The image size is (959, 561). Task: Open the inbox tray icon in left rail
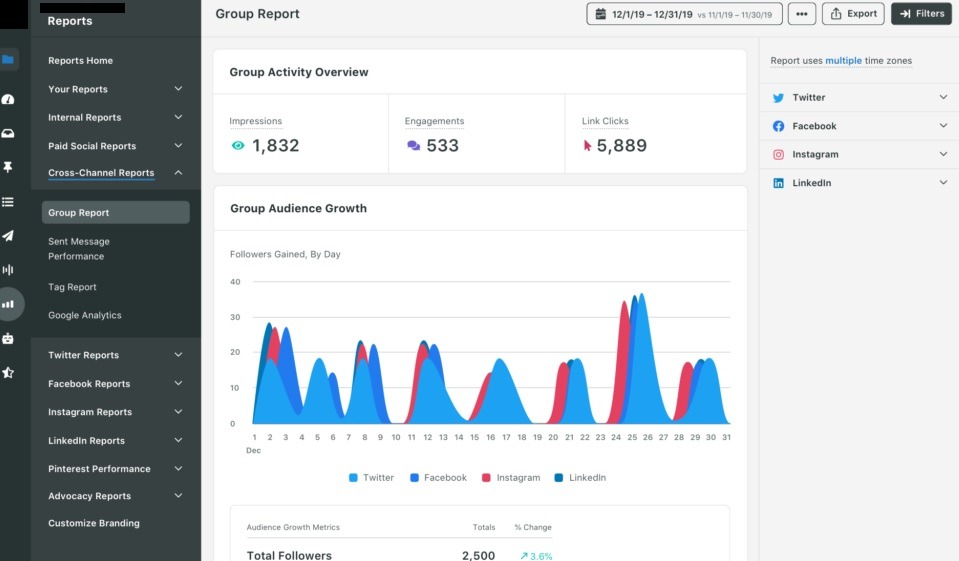tap(8, 133)
